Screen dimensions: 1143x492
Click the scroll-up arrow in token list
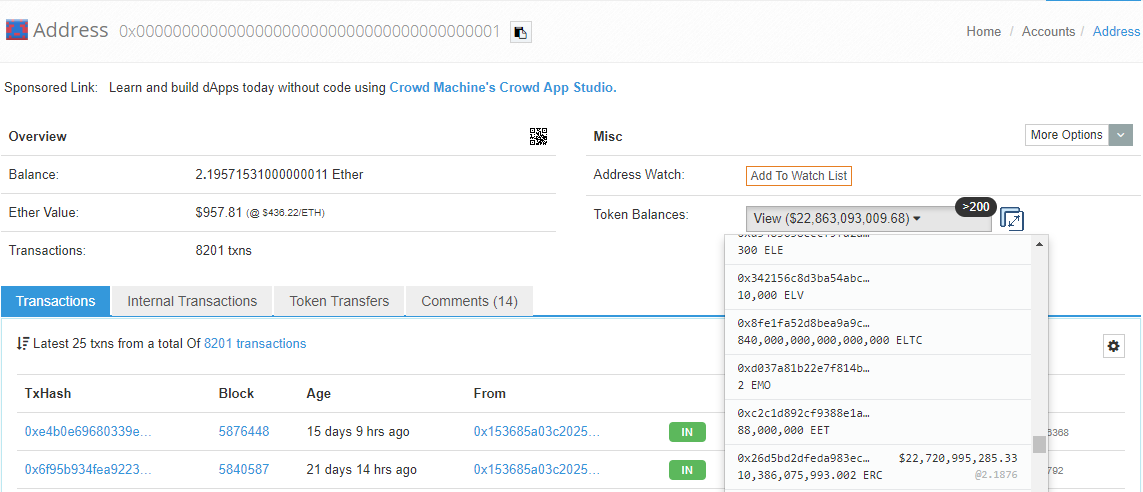(1039, 244)
